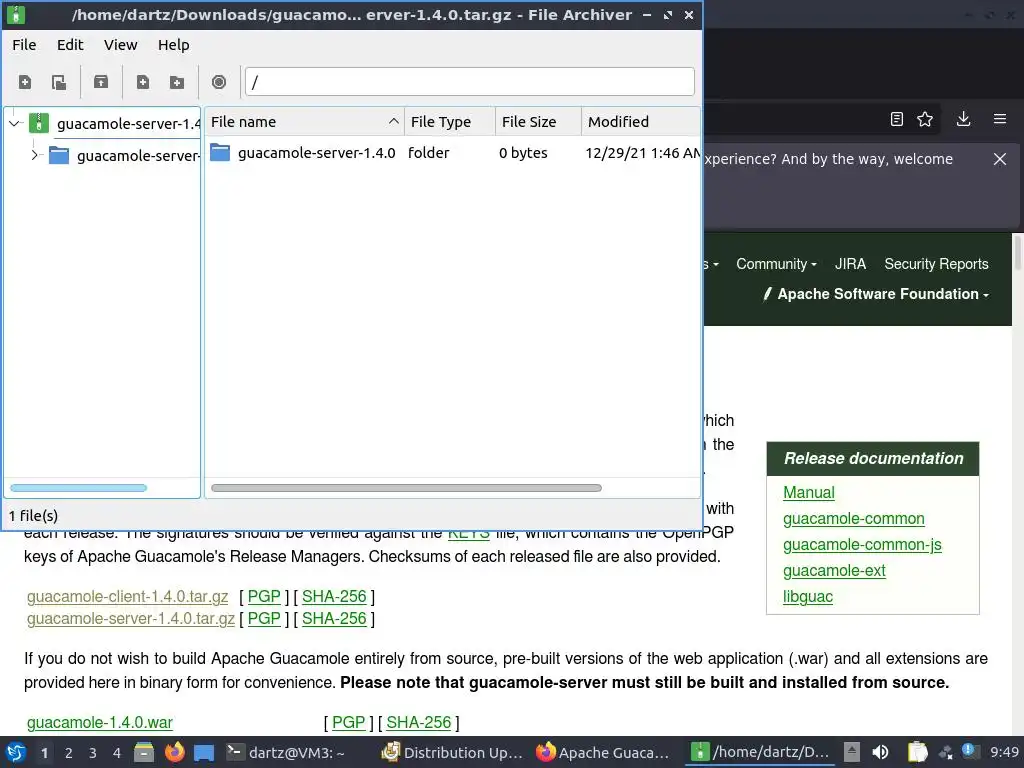
Task: Expand the guacamole-server subfolder tree node
Action: pyautogui.click(x=35, y=155)
